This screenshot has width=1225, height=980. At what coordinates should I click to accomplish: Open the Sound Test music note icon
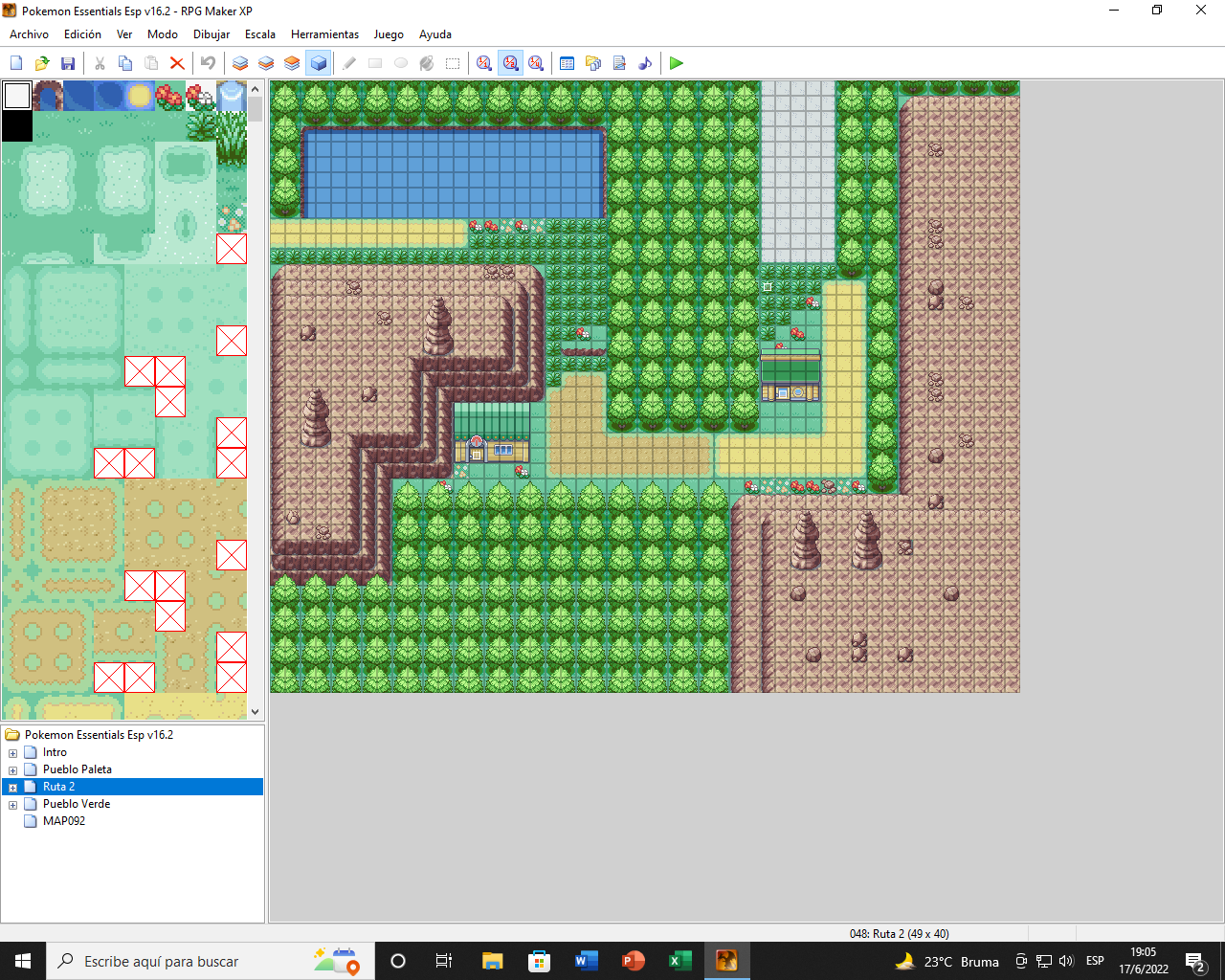pos(645,63)
